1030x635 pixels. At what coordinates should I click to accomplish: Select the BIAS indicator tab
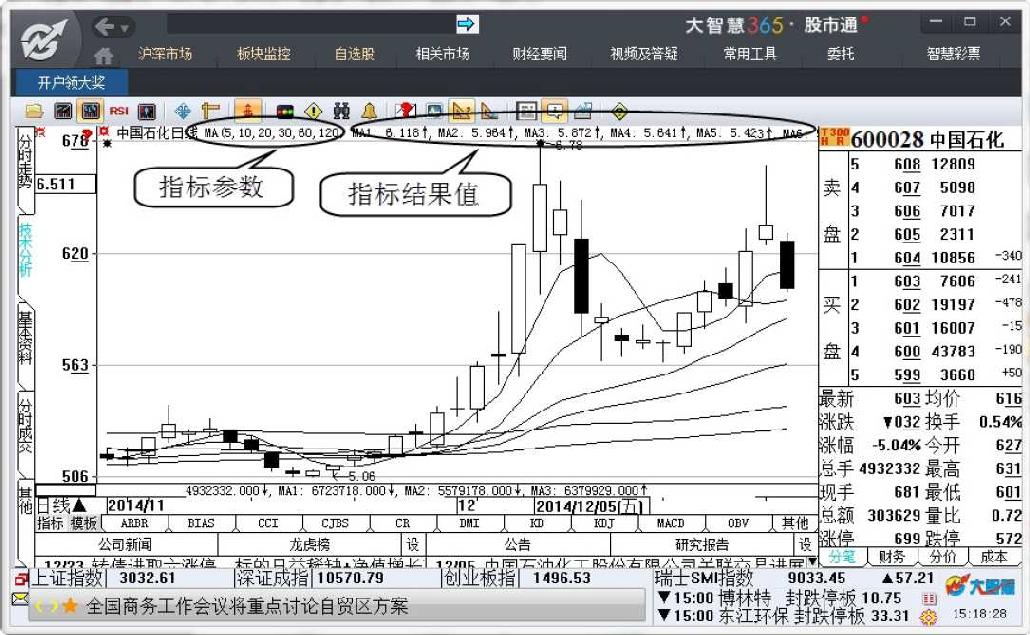tap(201, 523)
